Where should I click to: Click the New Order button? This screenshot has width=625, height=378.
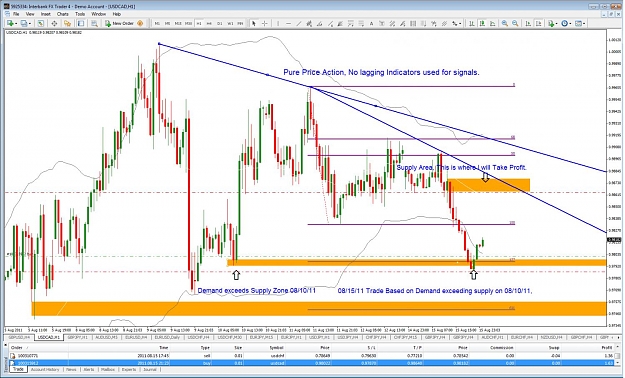[x=119, y=24]
